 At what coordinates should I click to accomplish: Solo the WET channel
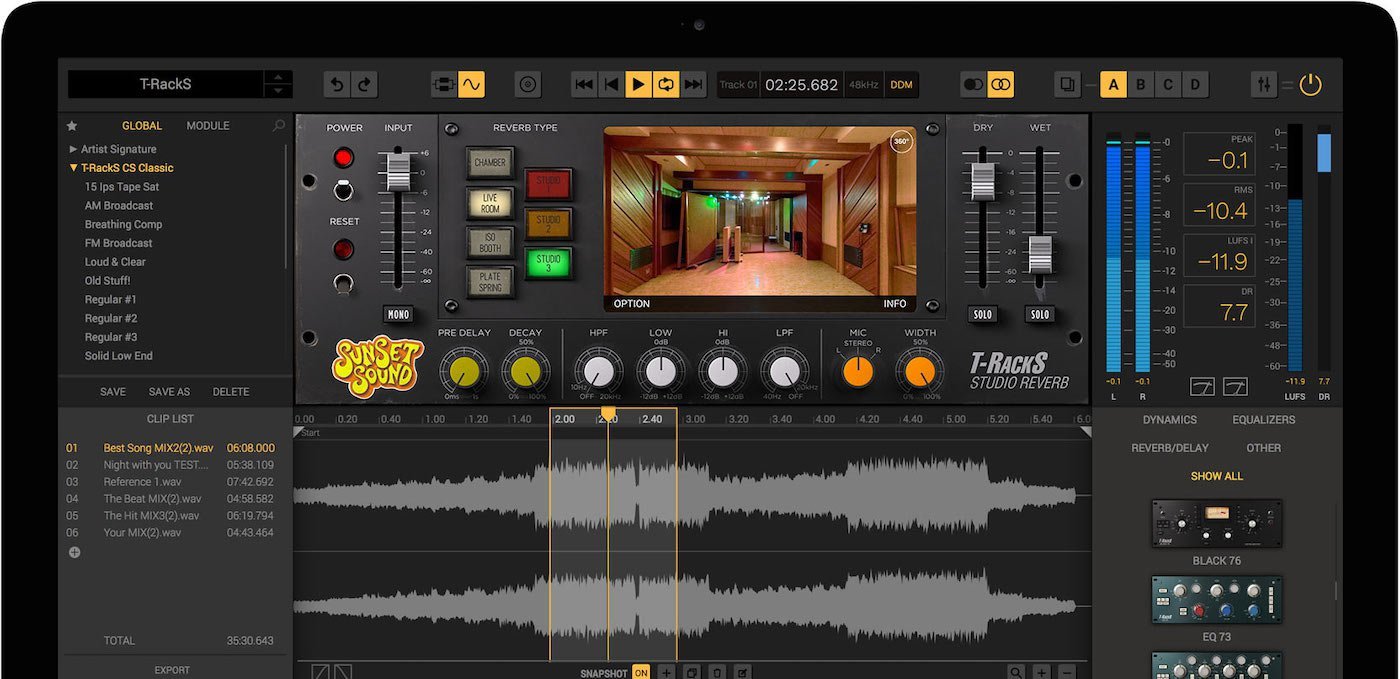click(1040, 313)
